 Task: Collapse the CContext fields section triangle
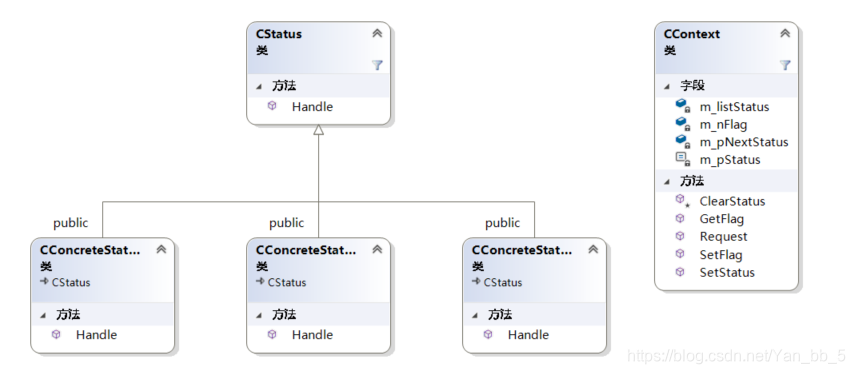click(667, 86)
